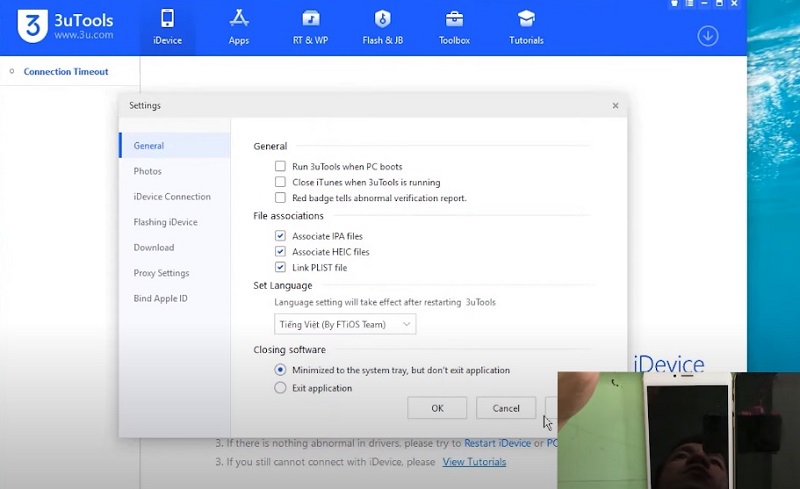Open the Toolbox section
This screenshot has height=489, width=800.
point(454,27)
